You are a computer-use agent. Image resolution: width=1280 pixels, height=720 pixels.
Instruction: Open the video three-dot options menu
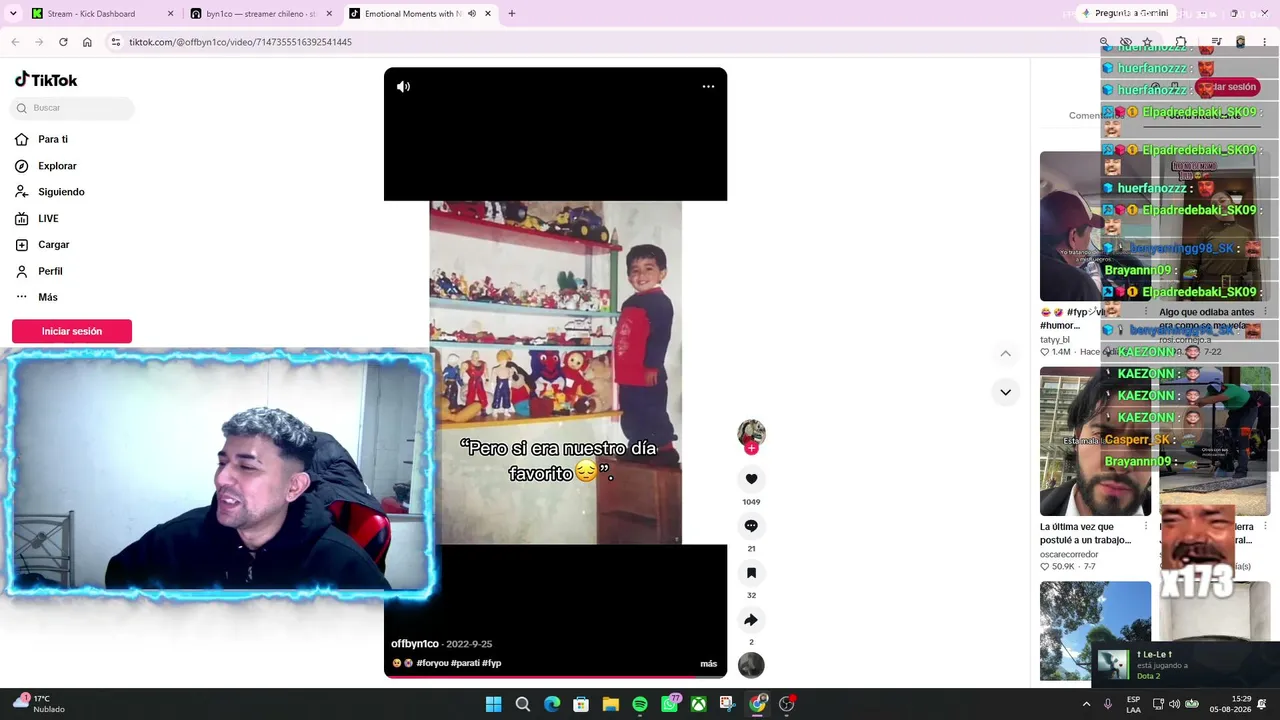coord(708,87)
